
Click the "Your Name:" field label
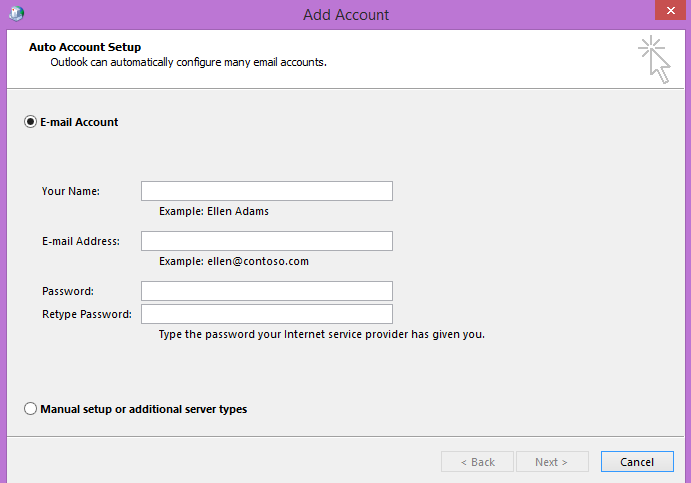pyautogui.click(x=71, y=191)
